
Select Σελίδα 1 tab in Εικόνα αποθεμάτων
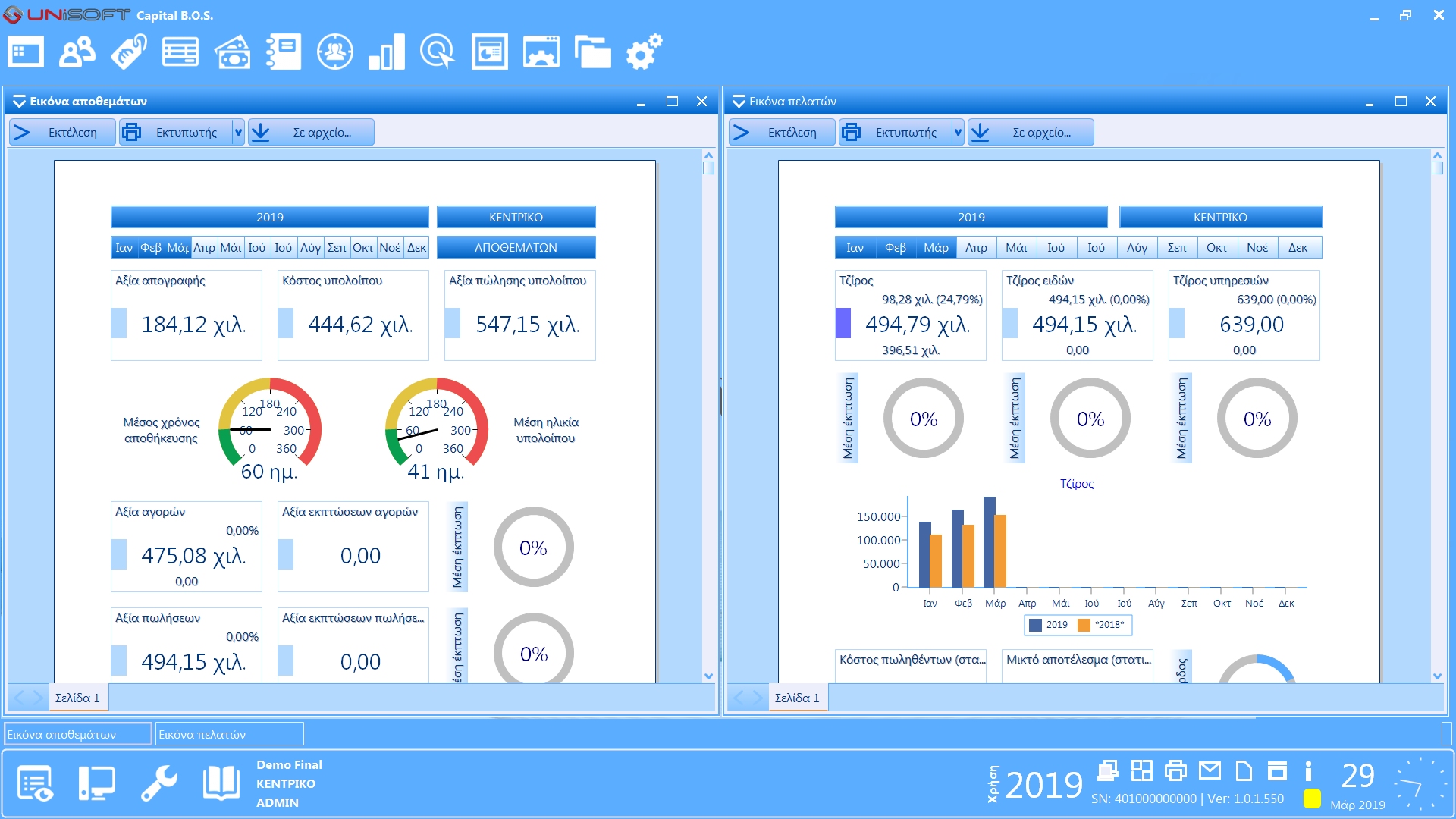[x=77, y=698]
